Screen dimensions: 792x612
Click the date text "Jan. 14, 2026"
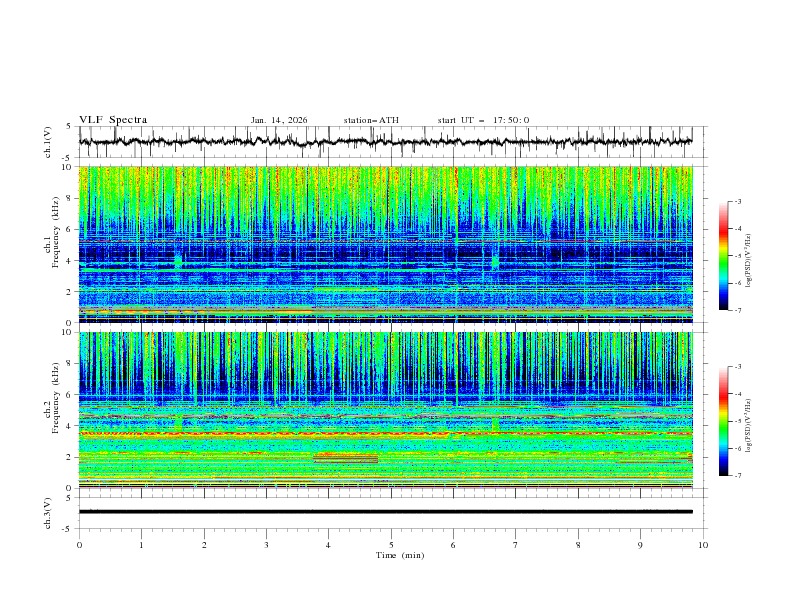tap(279, 120)
